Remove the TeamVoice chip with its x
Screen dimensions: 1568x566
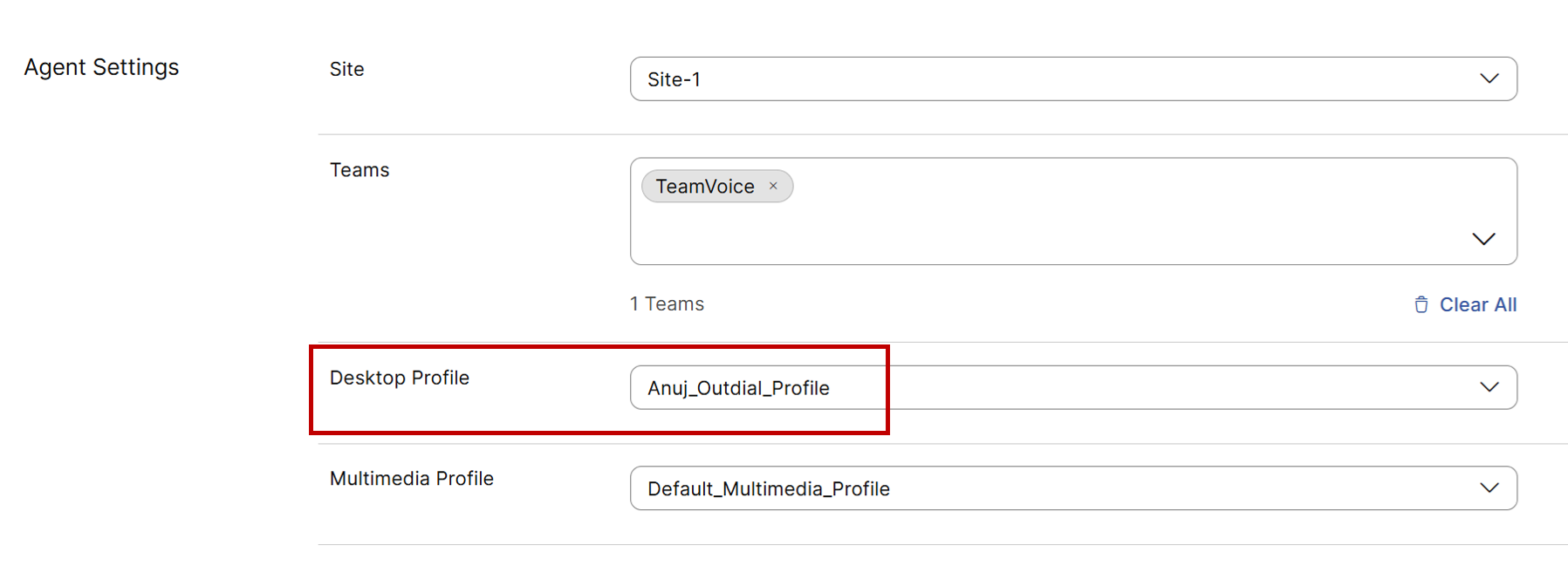[x=773, y=186]
